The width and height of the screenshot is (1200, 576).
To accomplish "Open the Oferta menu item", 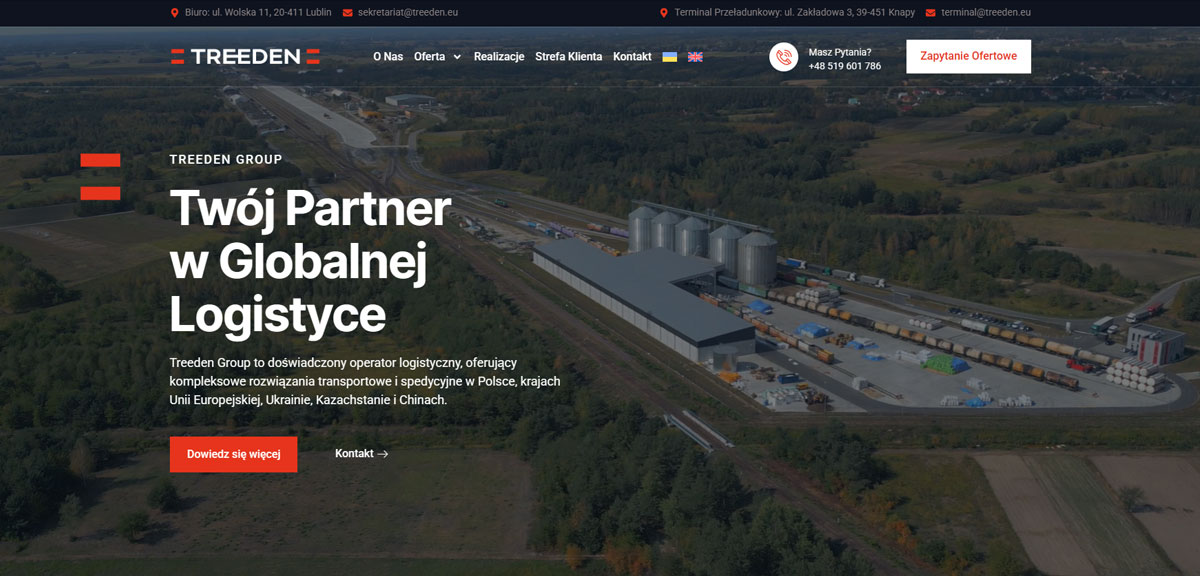I will [x=430, y=57].
